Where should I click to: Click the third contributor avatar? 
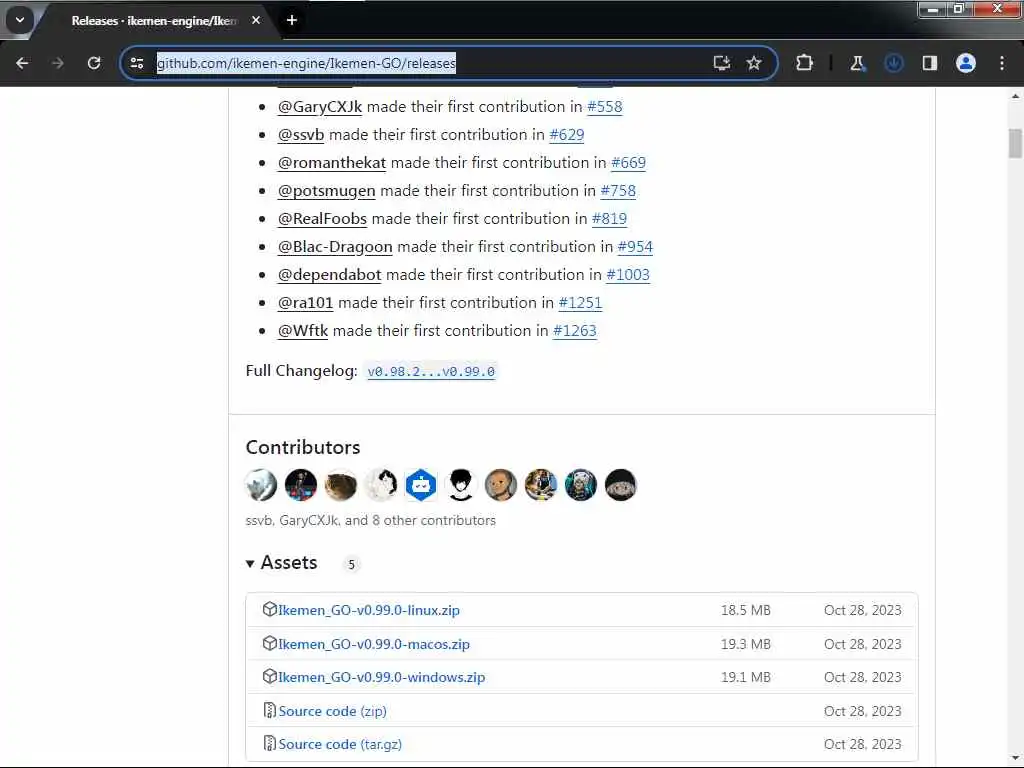(x=341, y=485)
